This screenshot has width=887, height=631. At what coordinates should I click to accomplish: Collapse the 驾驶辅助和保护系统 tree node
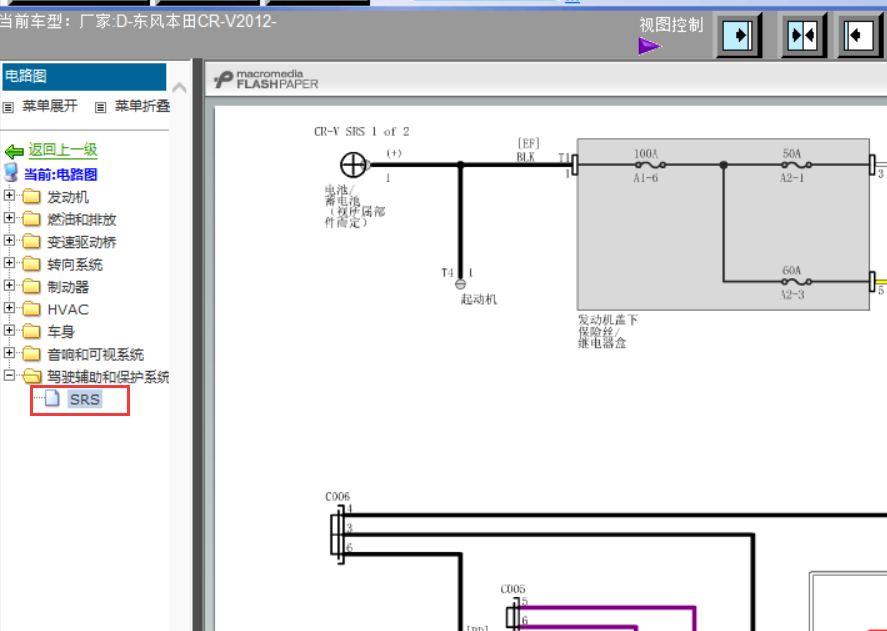click(x=9, y=375)
